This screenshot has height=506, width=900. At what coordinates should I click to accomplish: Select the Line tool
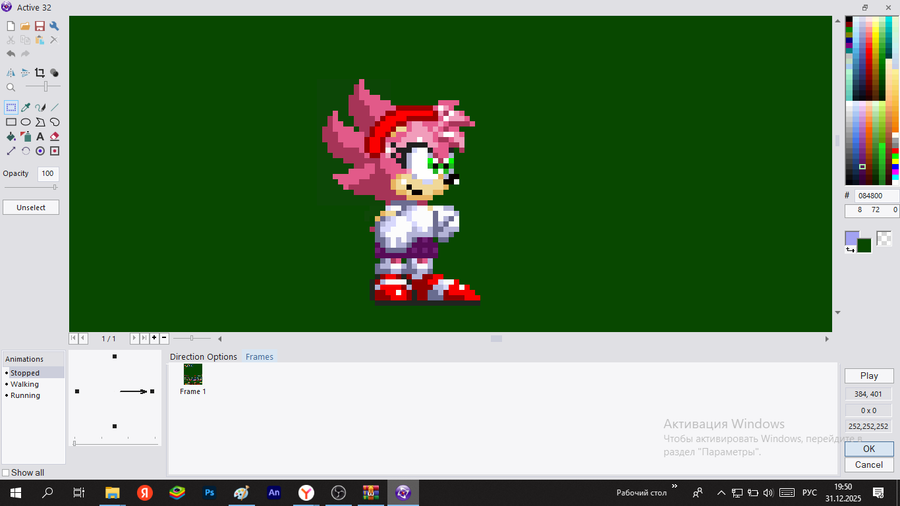55,107
